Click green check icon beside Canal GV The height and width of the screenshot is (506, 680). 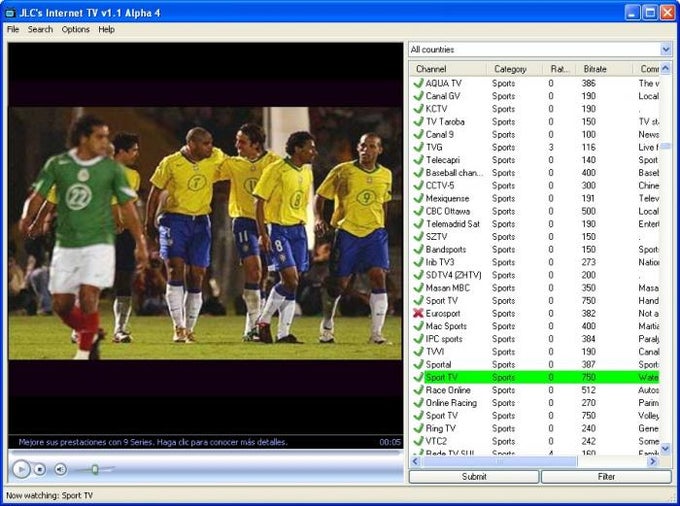click(418, 96)
